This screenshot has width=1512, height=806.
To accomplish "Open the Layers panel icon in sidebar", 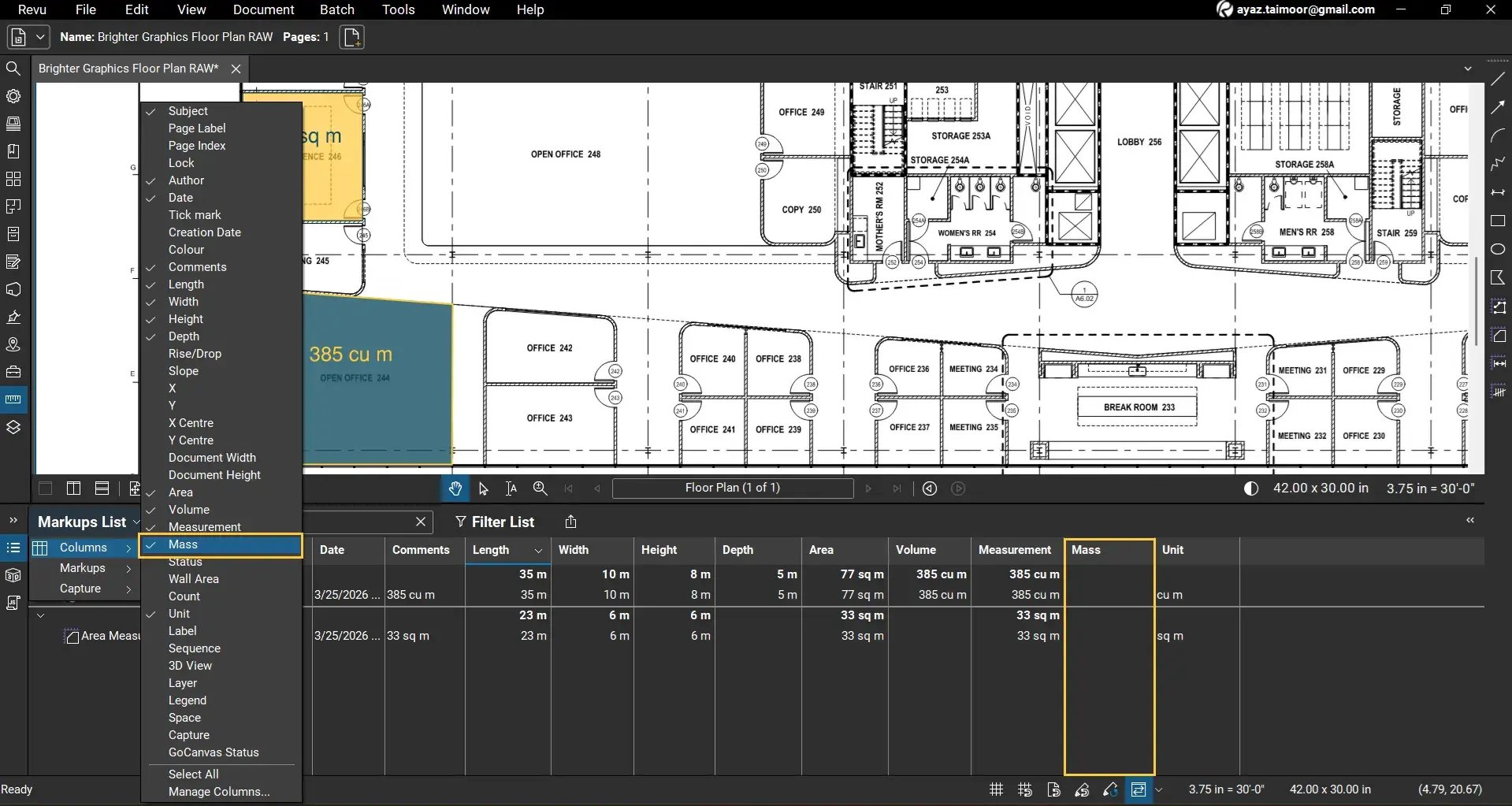I will pyautogui.click(x=13, y=426).
